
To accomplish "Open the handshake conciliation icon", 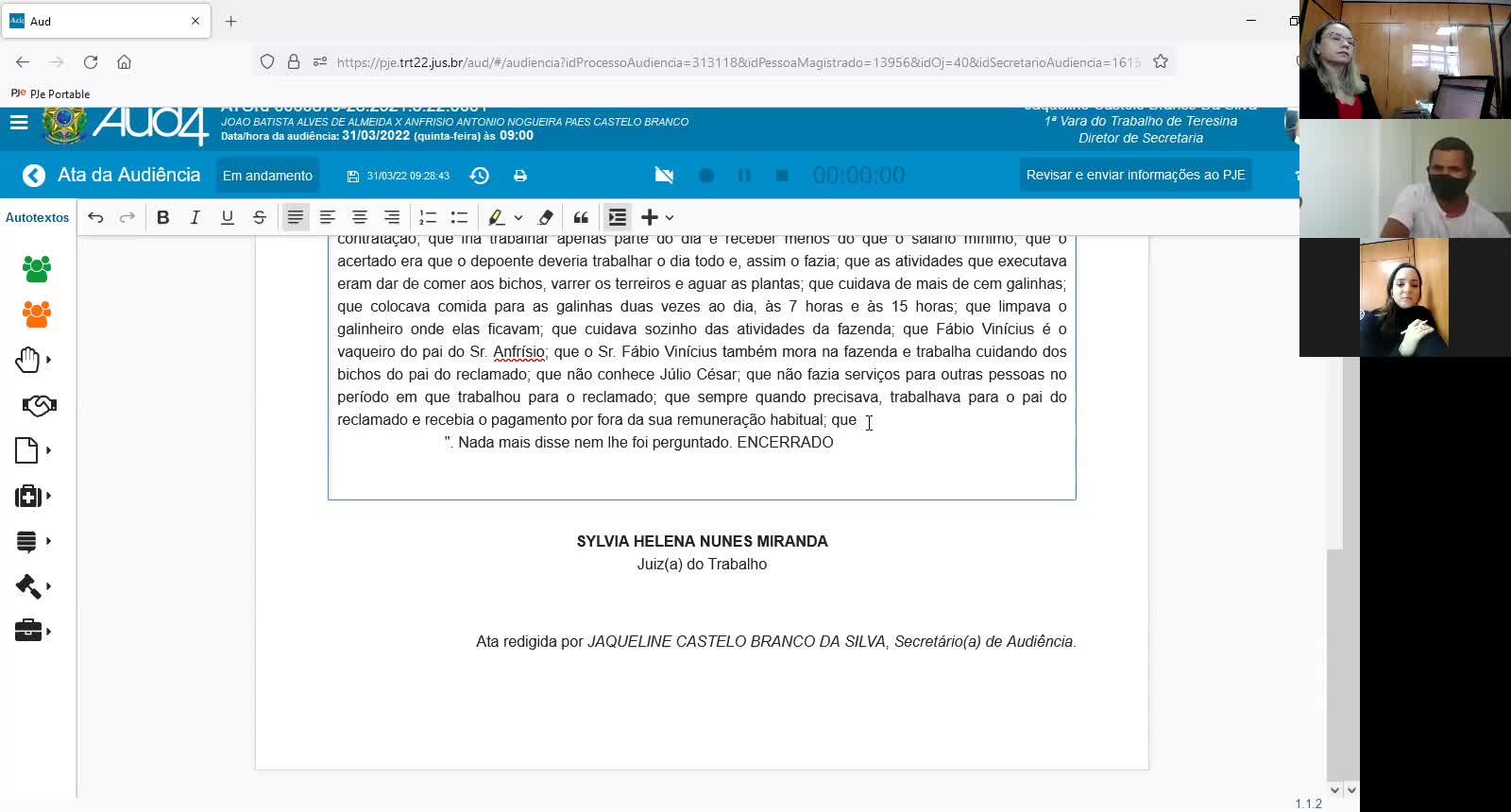I will [39, 405].
